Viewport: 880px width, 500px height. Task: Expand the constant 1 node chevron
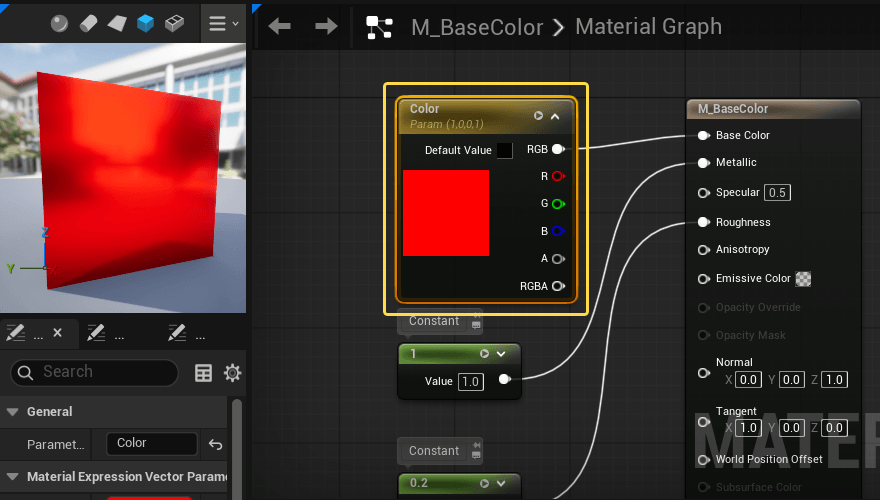[x=501, y=353]
